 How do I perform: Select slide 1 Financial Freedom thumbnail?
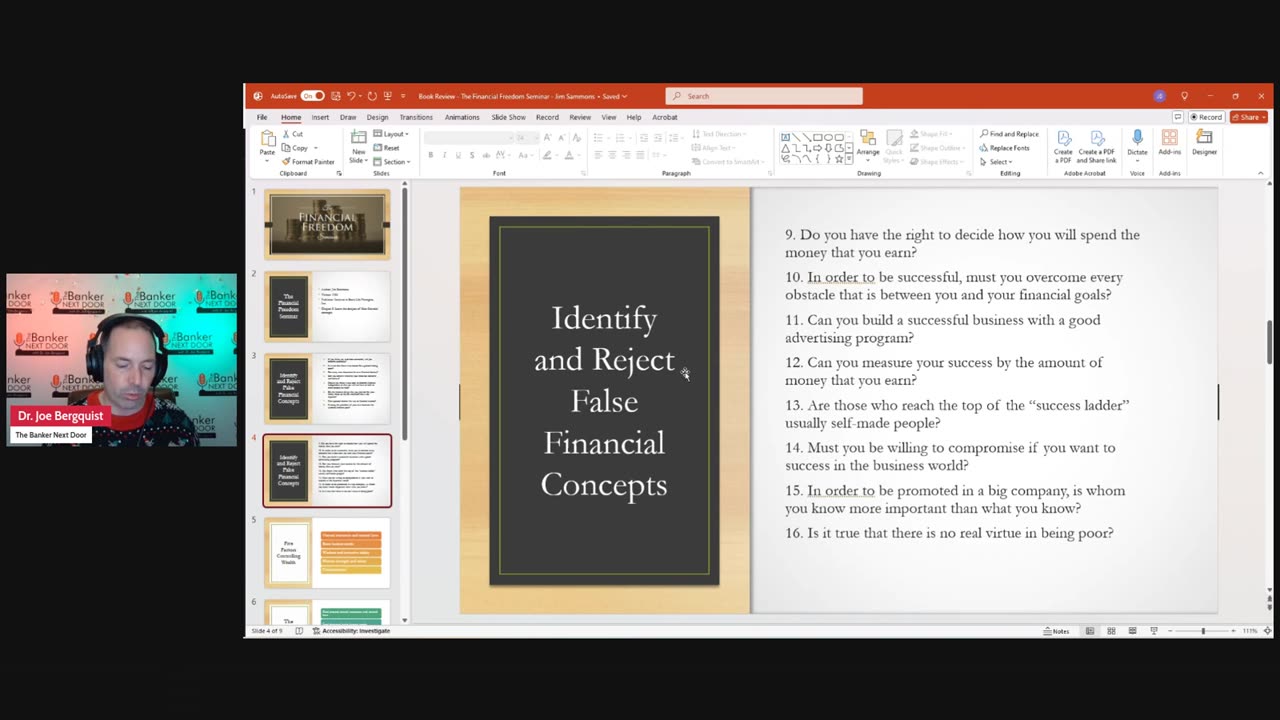click(x=327, y=225)
